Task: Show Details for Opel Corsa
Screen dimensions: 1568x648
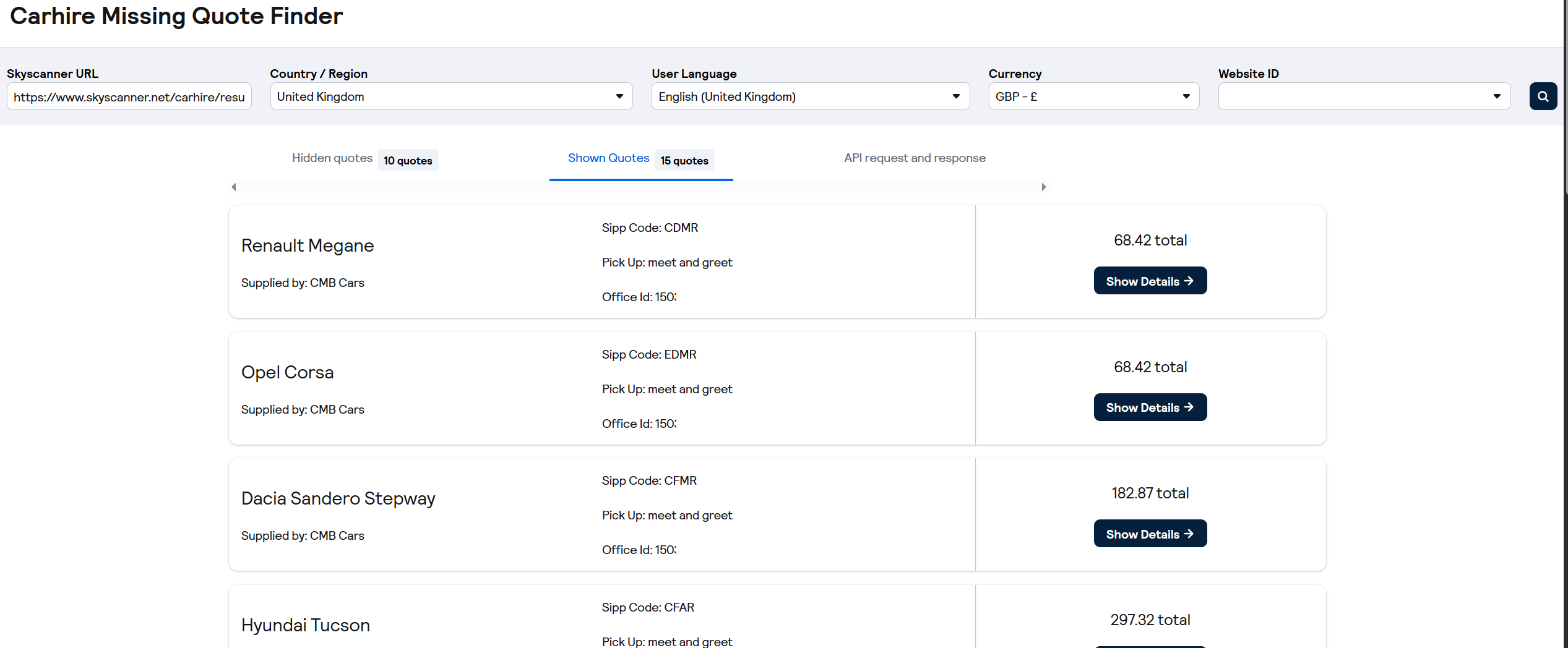Action: pos(1150,407)
